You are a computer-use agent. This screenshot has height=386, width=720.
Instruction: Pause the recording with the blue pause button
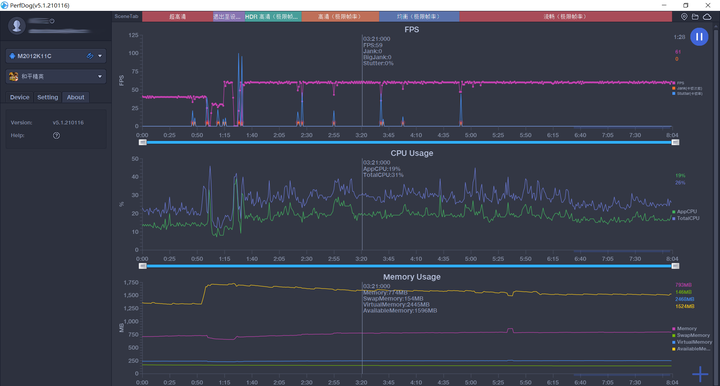coord(699,37)
